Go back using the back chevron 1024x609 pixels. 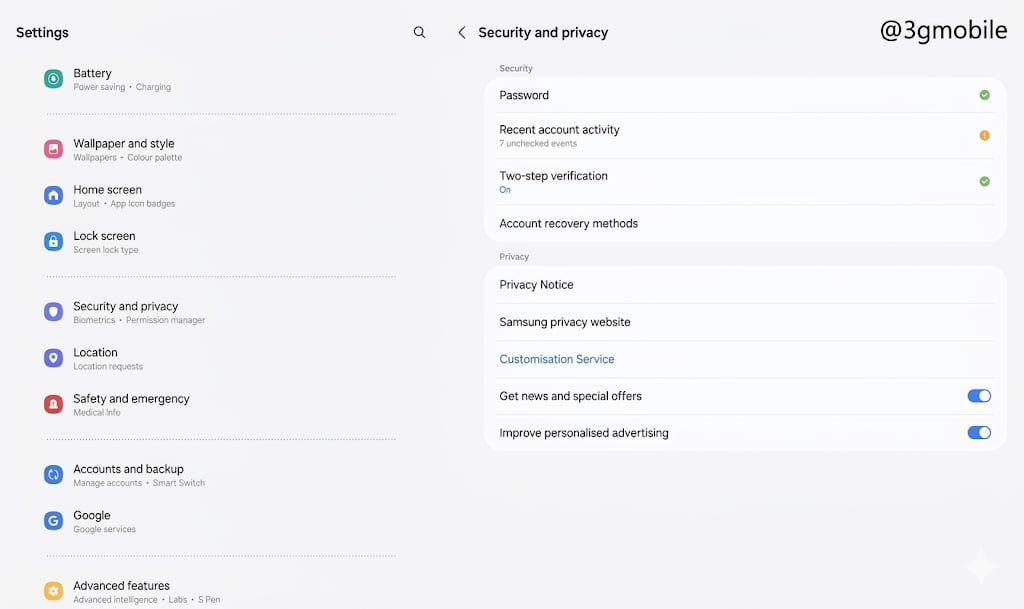(461, 32)
